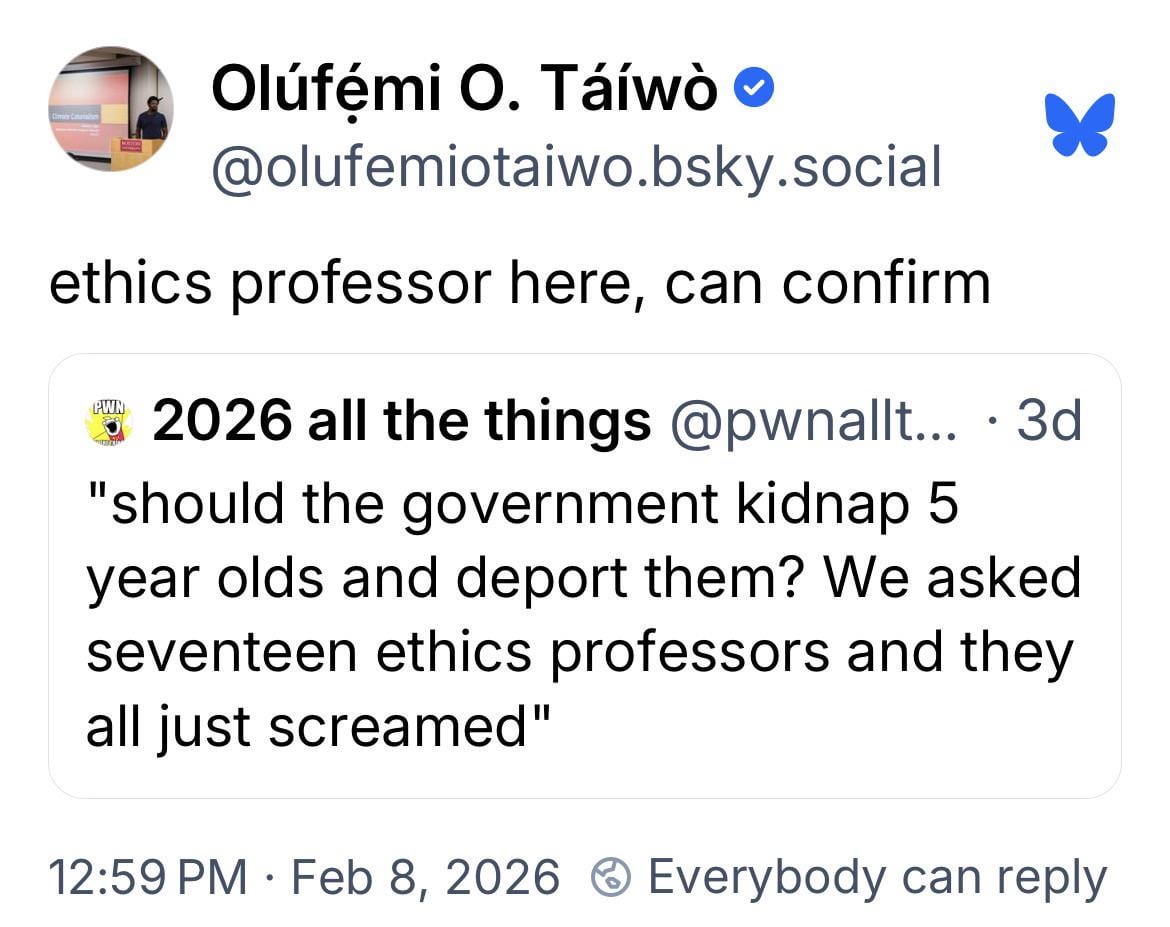Open the quoted line starting "should the government"

pyautogui.click(x=521, y=504)
